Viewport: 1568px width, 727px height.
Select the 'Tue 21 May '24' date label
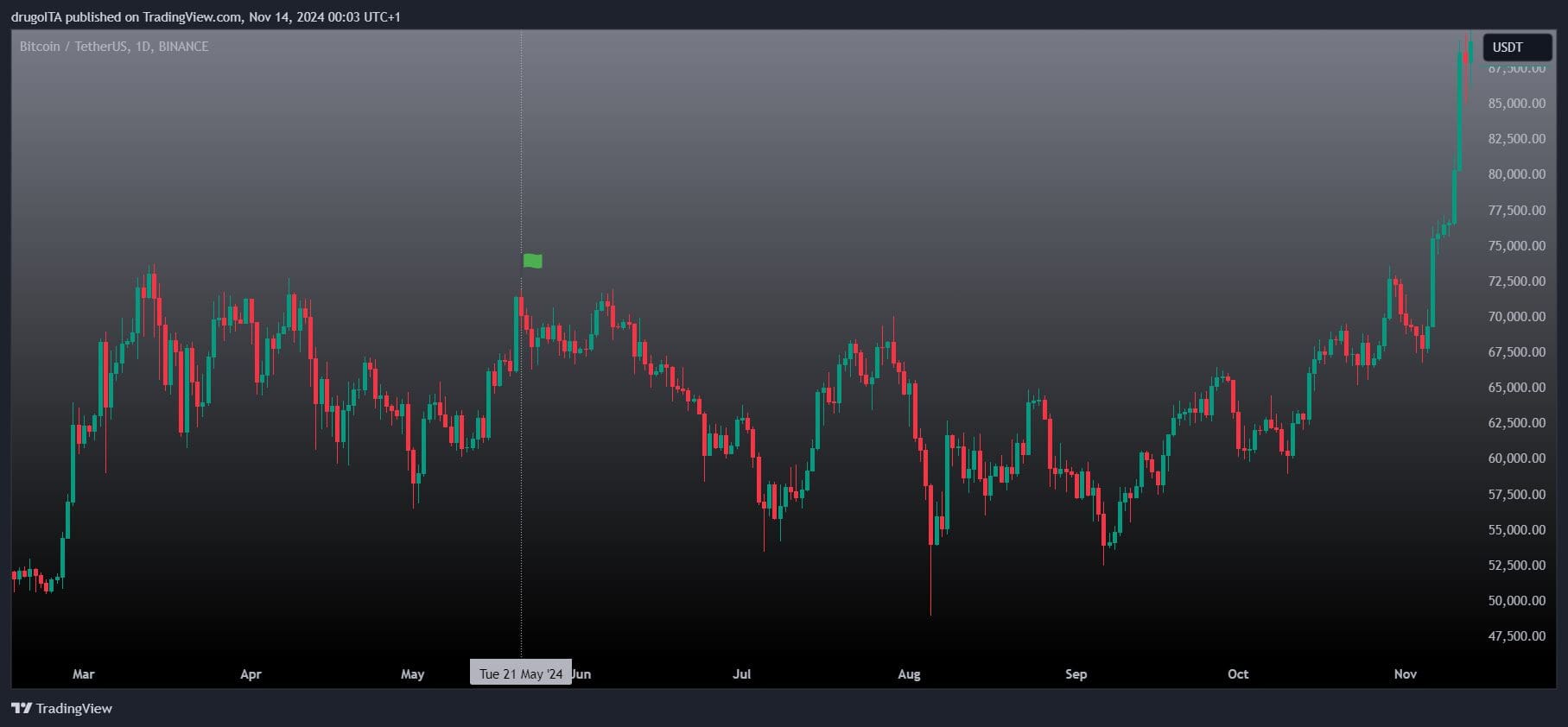[x=521, y=673]
